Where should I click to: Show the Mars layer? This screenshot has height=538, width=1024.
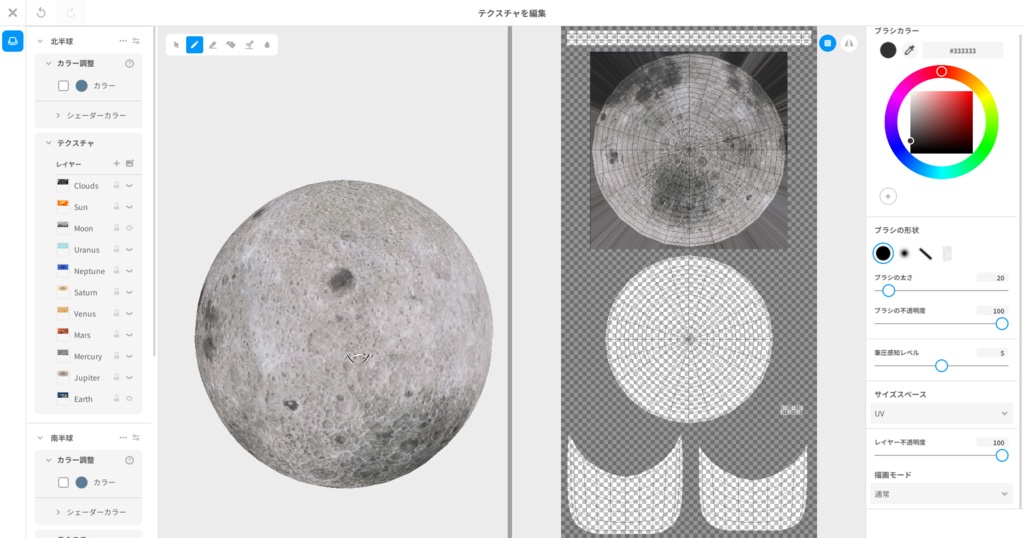point(129,334)
